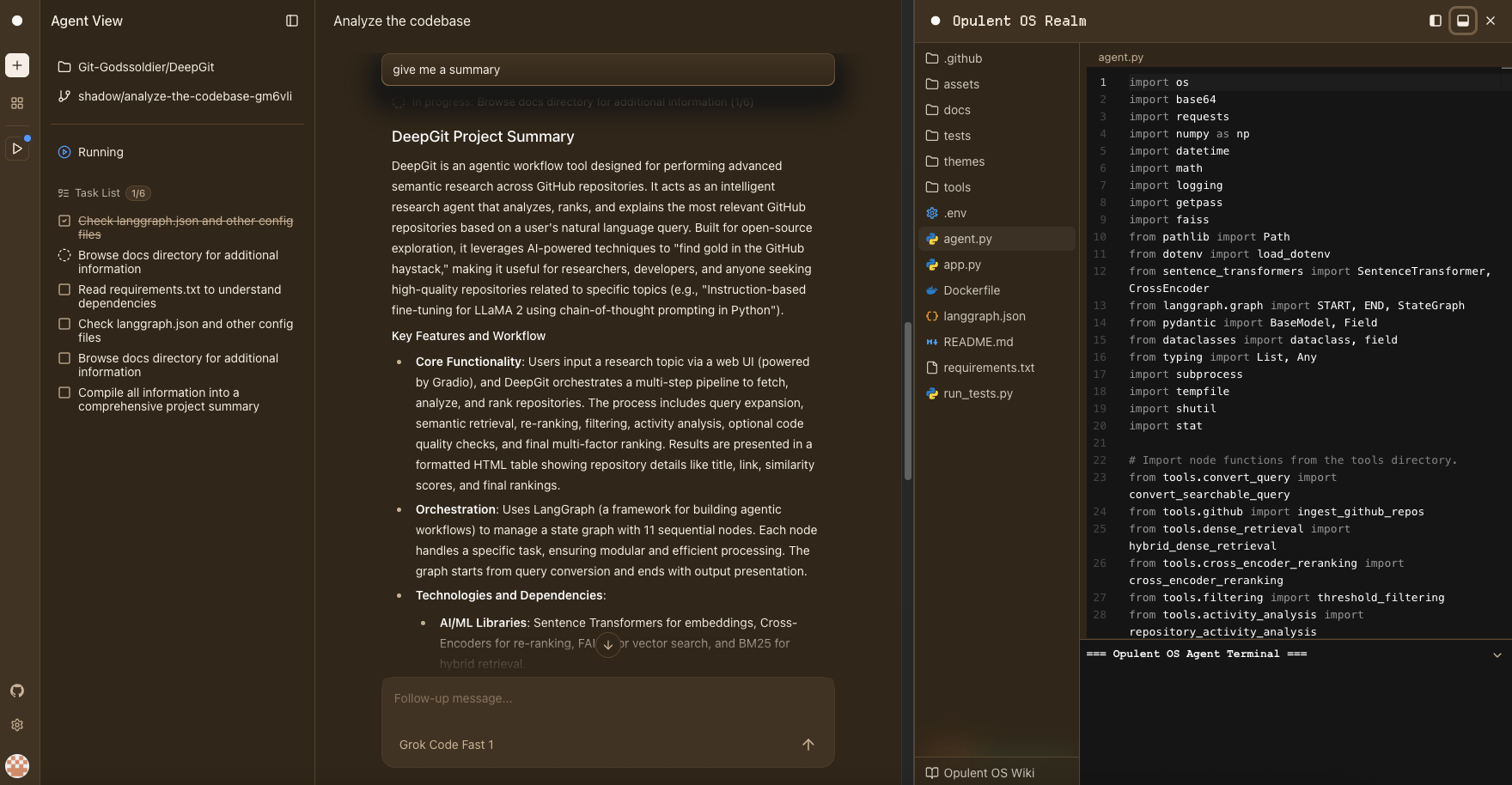Select the running agents play icon
1512x785 pixels.
tap(16, 148)
